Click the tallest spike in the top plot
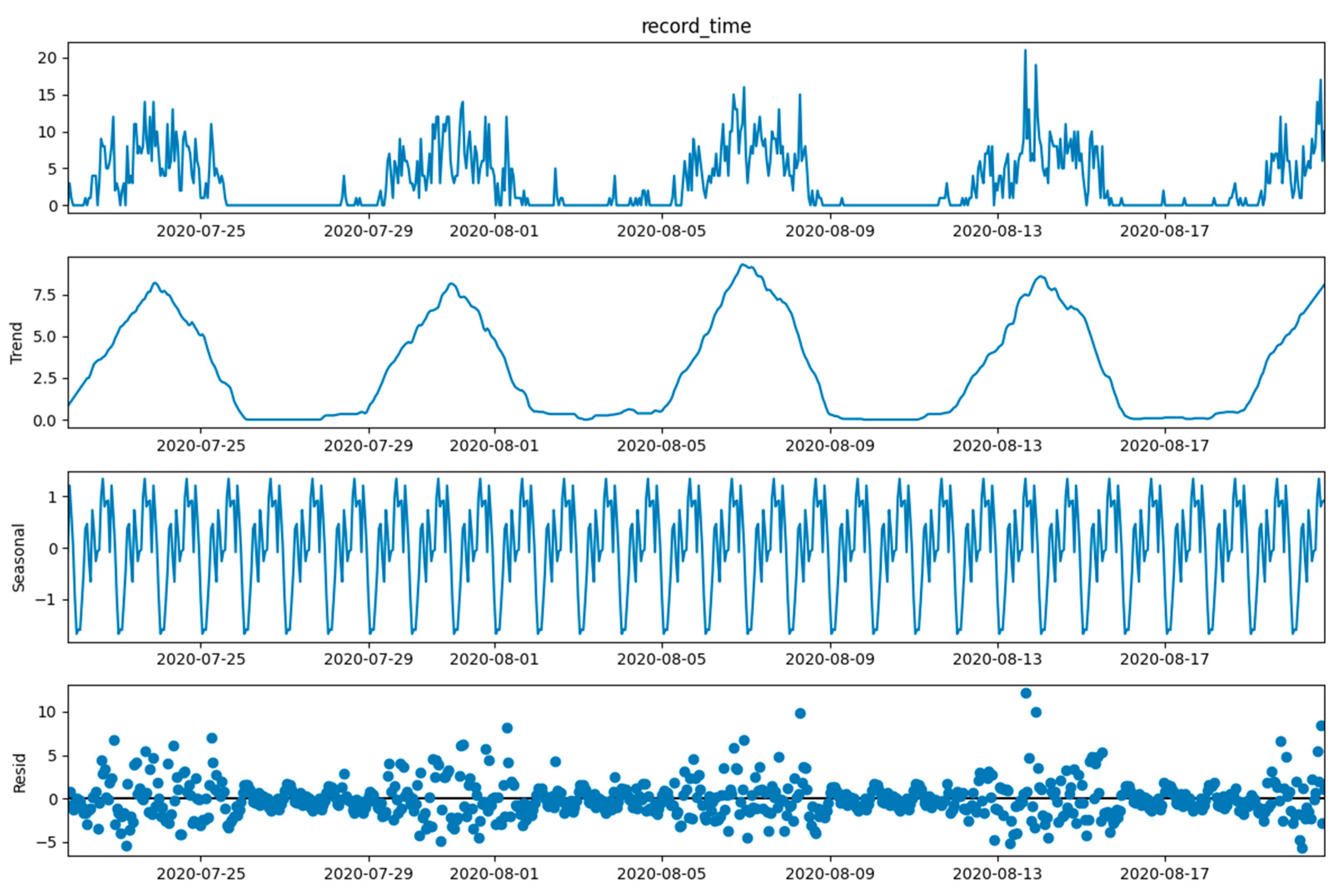 [x=1025, y=51]
